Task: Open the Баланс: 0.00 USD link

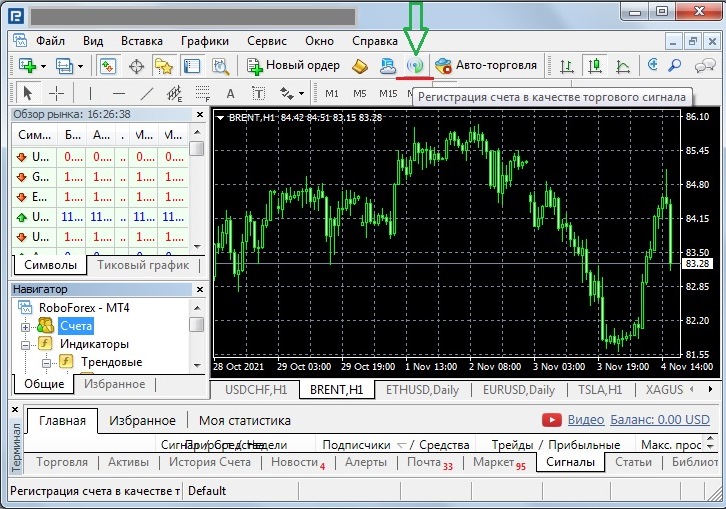Action: coord(660,420)
